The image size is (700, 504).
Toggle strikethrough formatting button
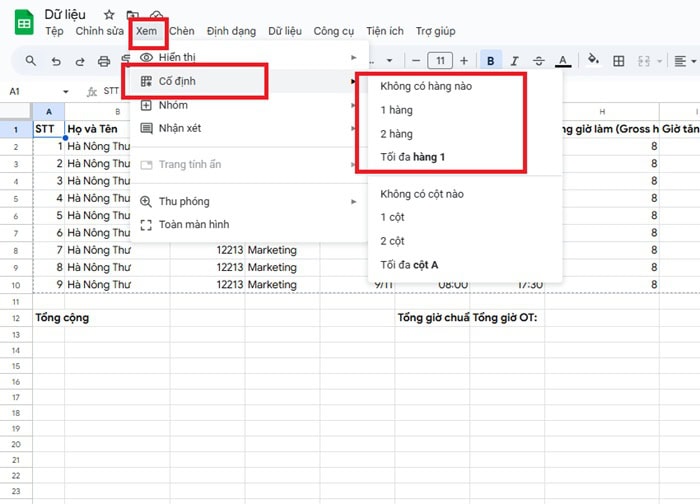pyautogui.click(x=539, y=61)
